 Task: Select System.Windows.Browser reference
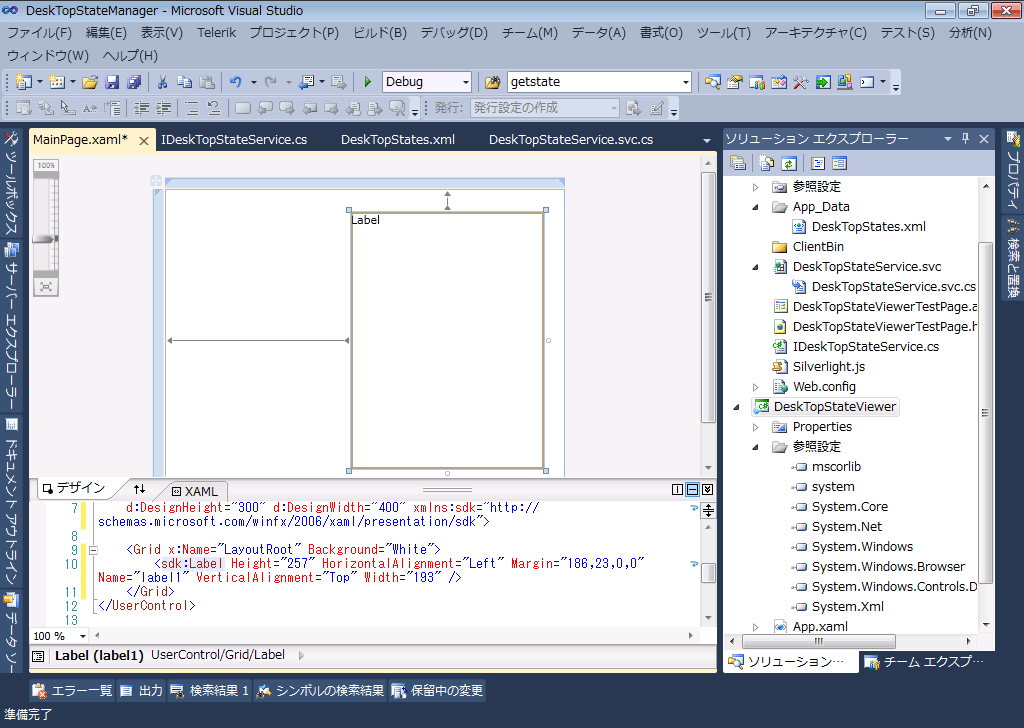888,567
